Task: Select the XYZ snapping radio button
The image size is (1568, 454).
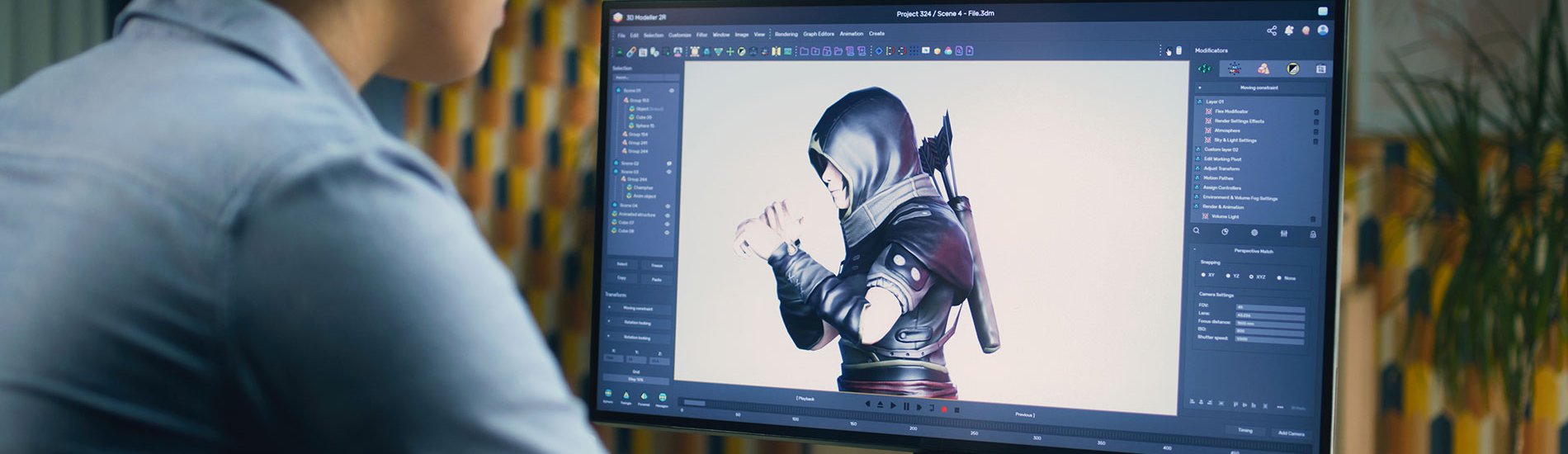Action: 1251,277
